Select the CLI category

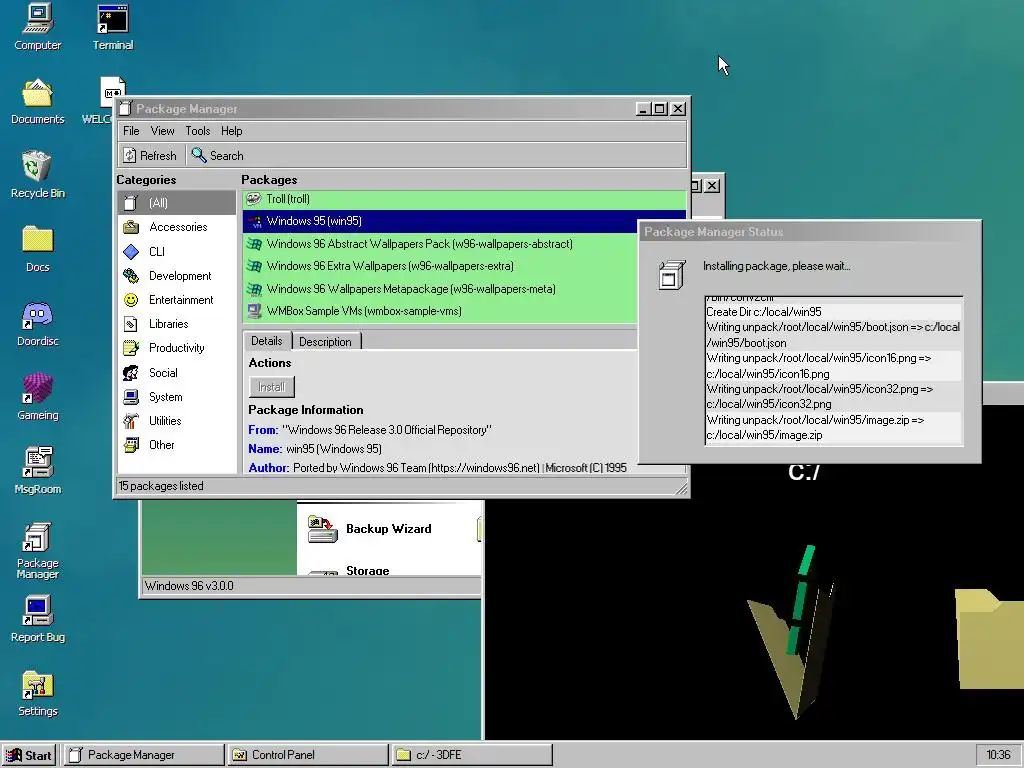[176, 251]
